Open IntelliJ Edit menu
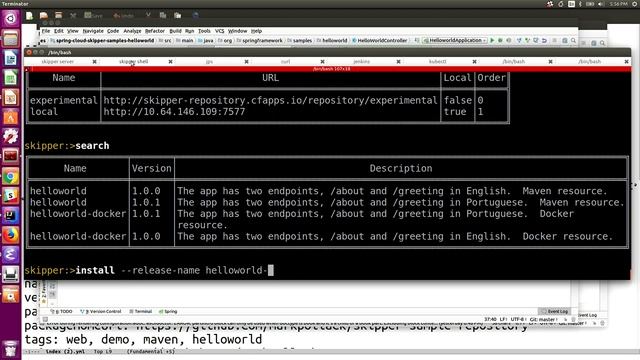The image size is (640, 360). [59, 31]
